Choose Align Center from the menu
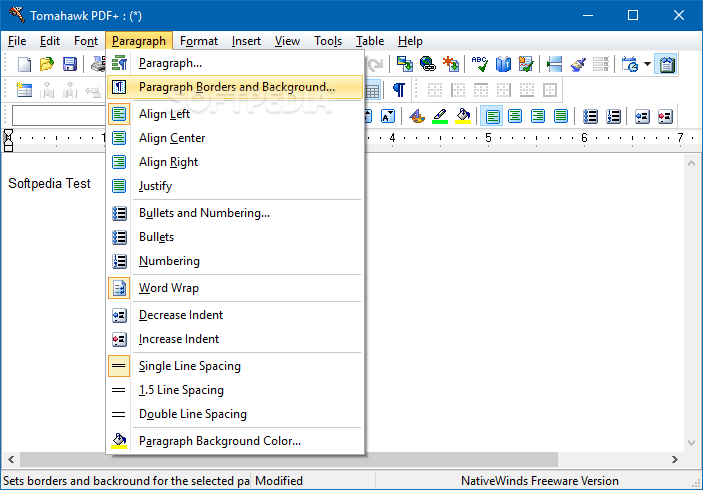Screen dimensions: 703x490 click(235, 138)
